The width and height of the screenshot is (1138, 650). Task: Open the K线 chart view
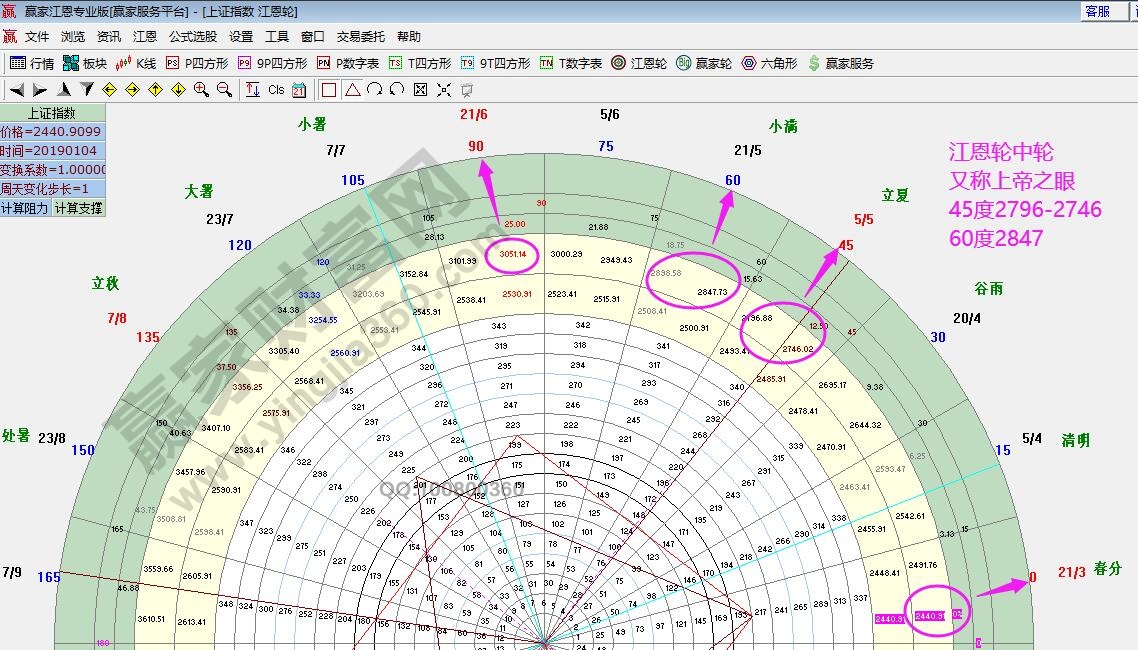pos(145,62)
